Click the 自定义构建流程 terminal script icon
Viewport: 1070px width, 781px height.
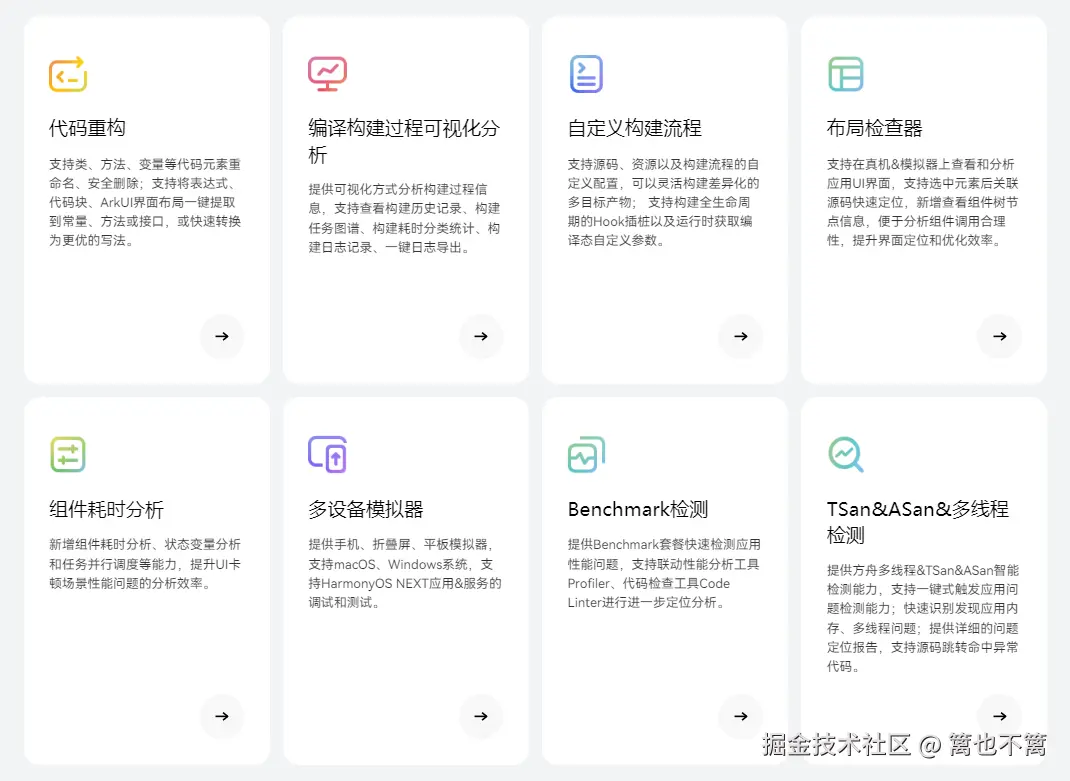pos(586,74)
